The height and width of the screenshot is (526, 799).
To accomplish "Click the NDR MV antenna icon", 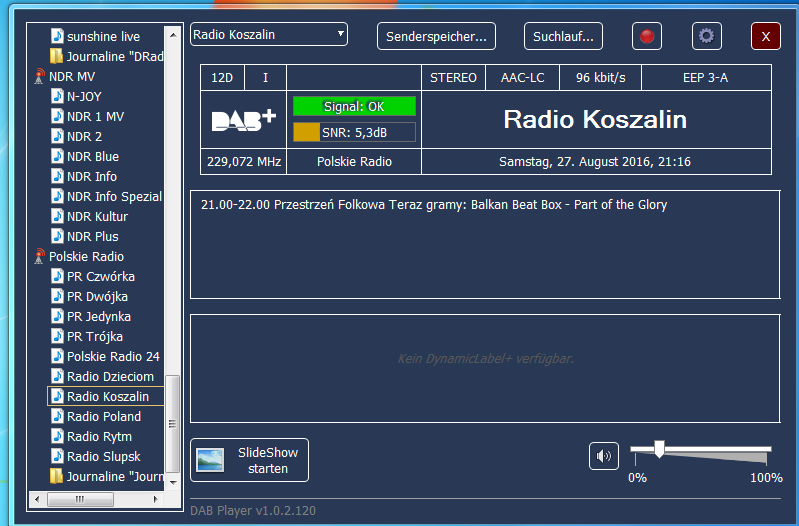I will [x=39, y=76].
